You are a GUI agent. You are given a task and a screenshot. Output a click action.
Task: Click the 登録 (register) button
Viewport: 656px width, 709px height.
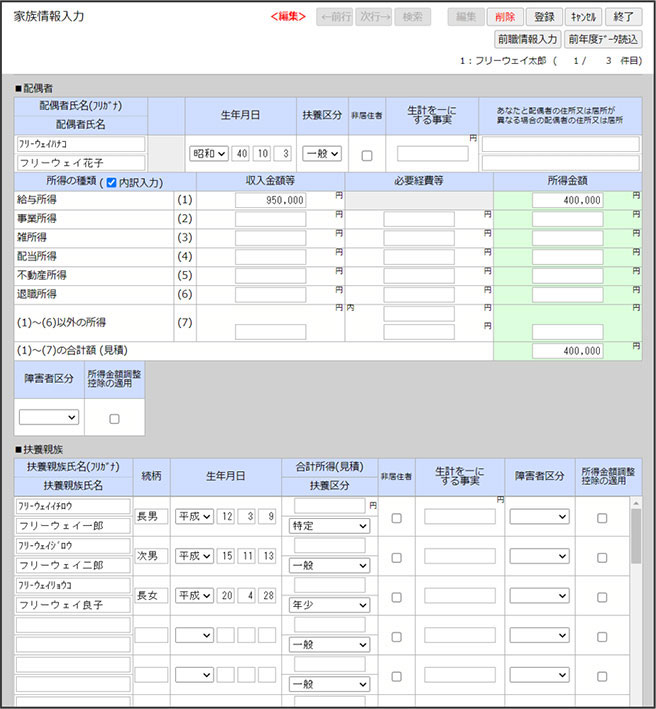[x=544, y=17]
